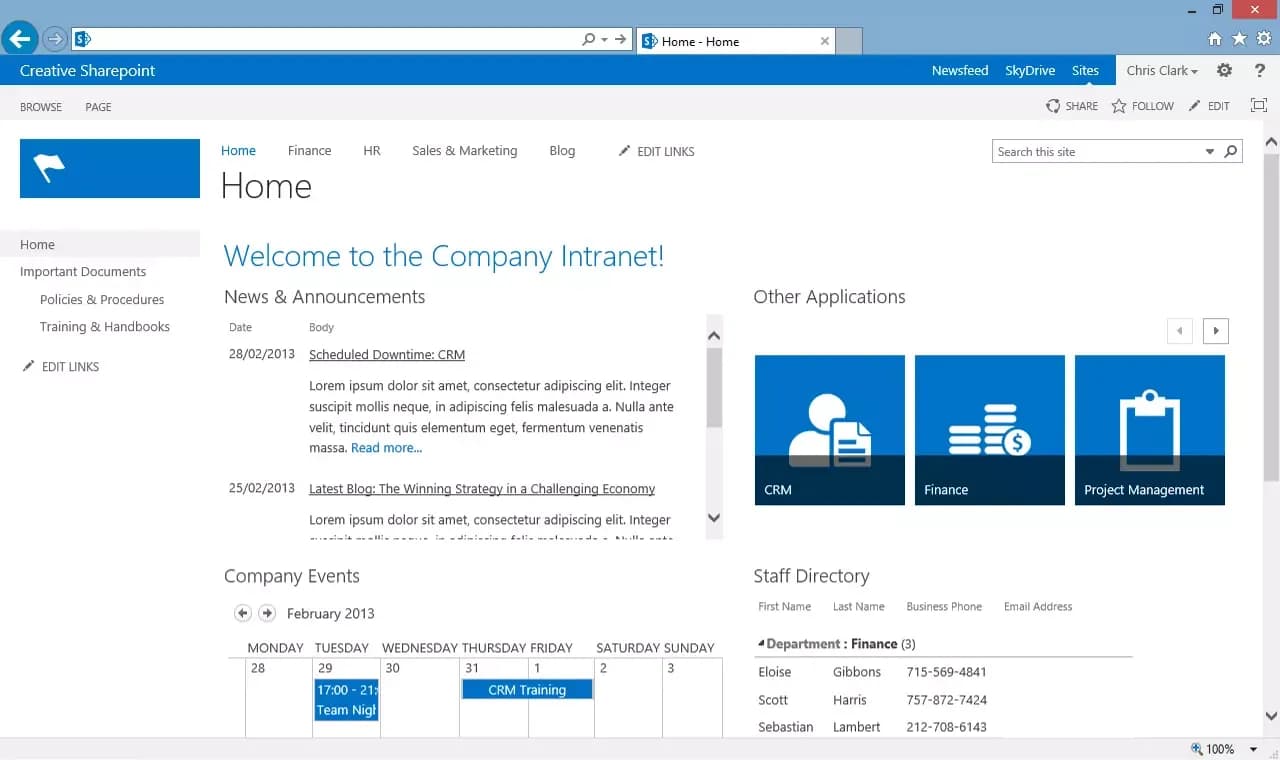Open the CRM application tile
1280x760 pixels.
tap(829, 430)
